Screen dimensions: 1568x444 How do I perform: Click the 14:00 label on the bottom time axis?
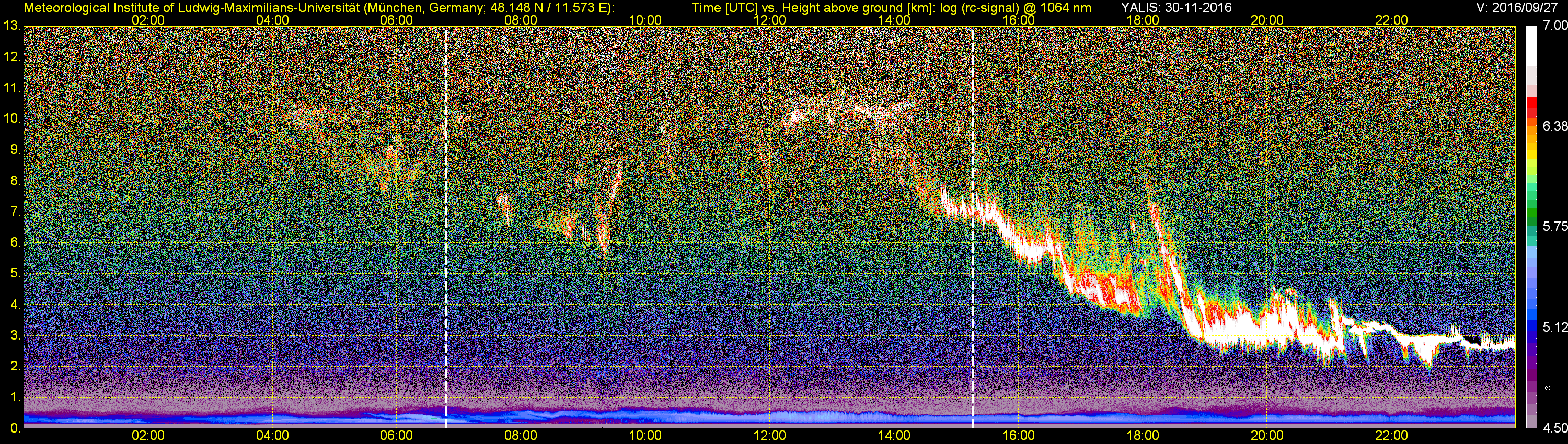[x=894, y=436]
